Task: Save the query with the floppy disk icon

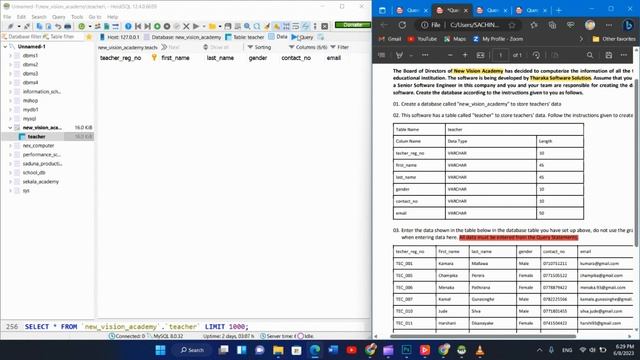Action: click(x=228, y=26)
